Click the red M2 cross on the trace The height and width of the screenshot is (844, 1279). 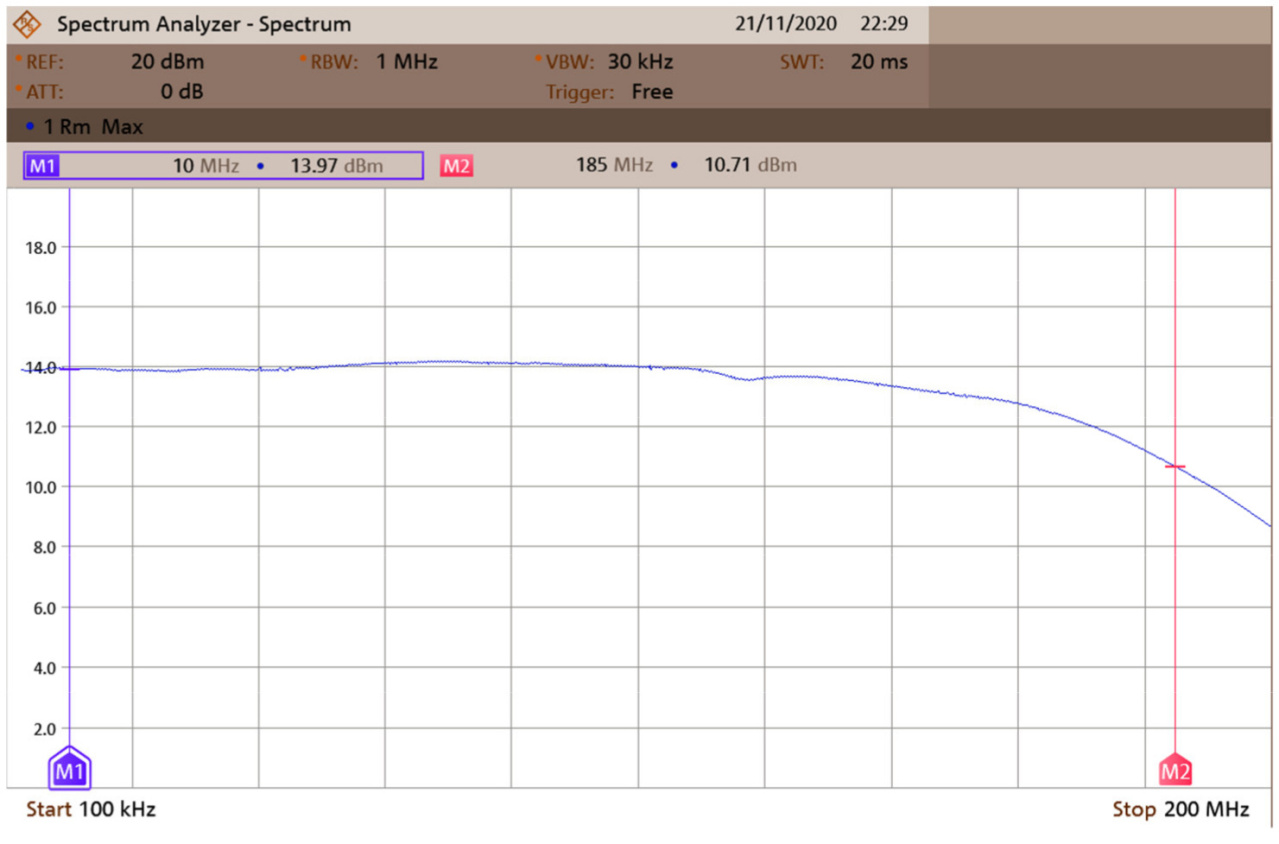pyautogui.click(x=1175, y=466)
